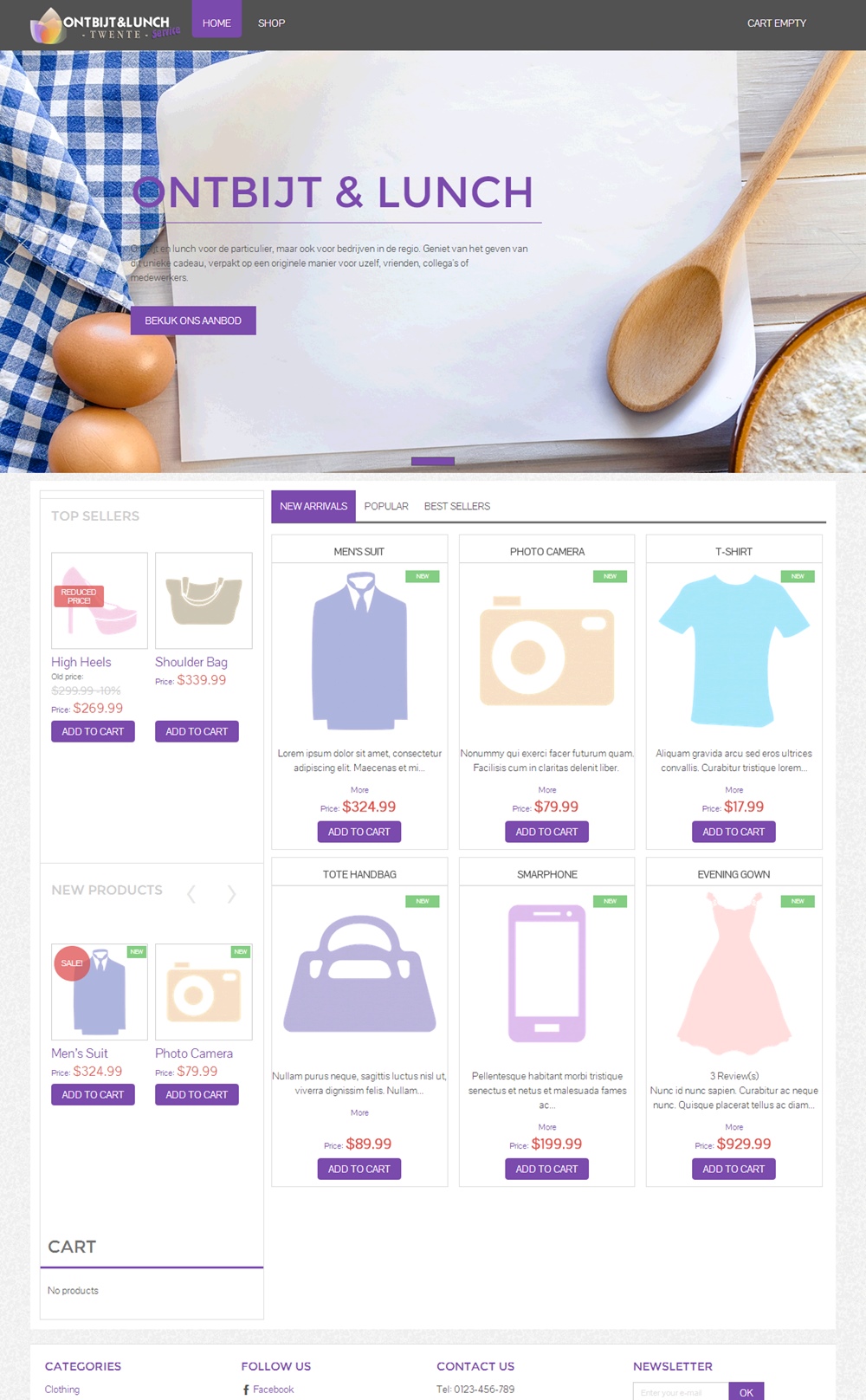Add the T-Shirt to cart

[734, 832]
